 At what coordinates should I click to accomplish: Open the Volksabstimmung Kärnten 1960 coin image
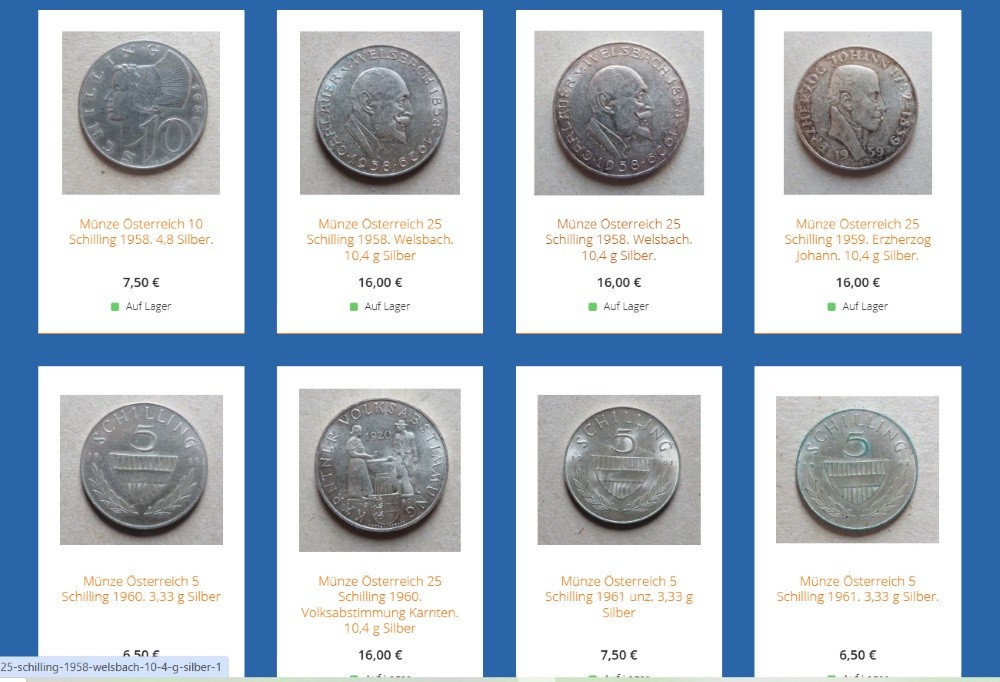(379, 470)
